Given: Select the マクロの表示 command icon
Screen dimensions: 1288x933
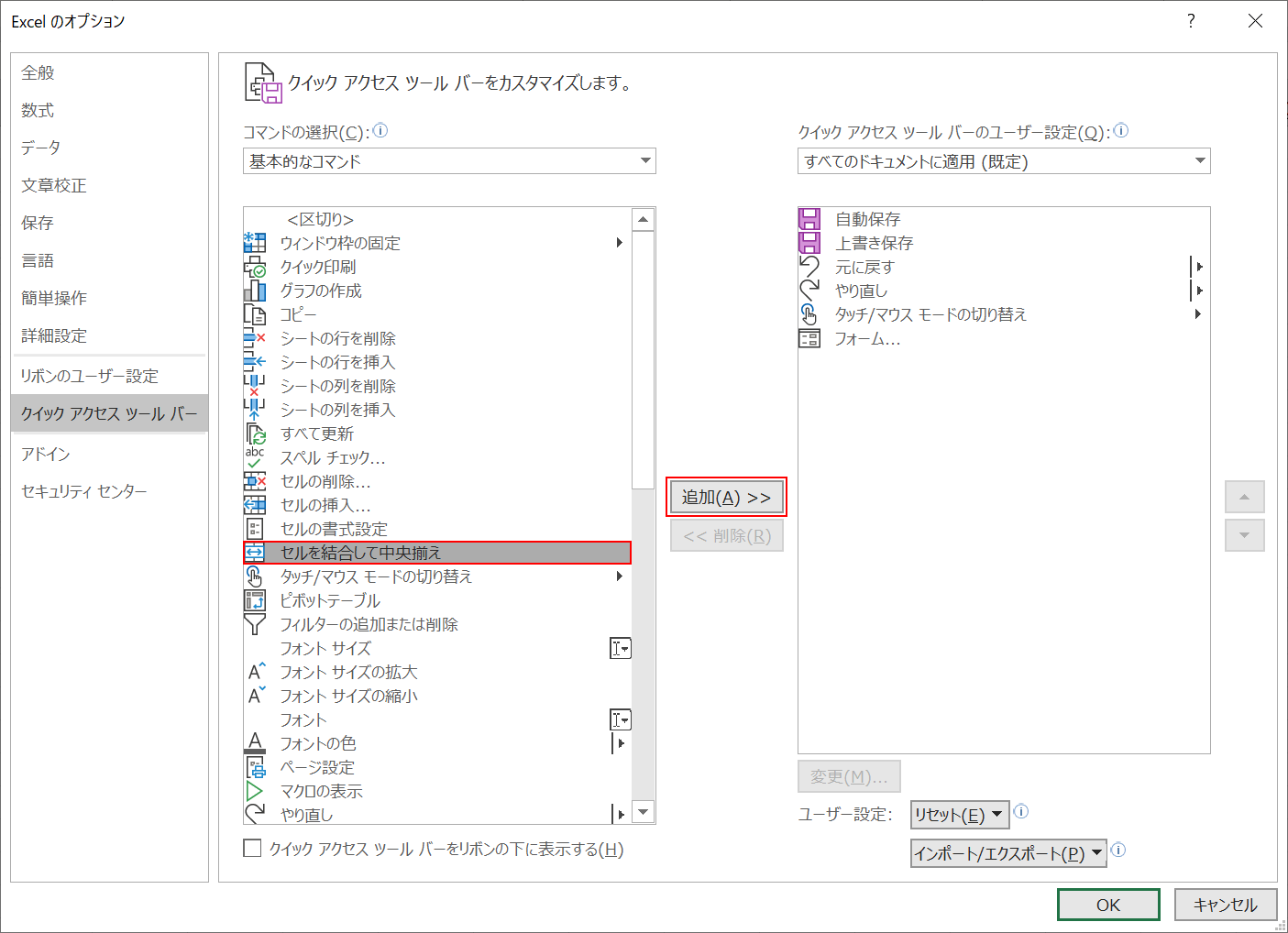Looking at the screenshot, I should tap(255, 791).
